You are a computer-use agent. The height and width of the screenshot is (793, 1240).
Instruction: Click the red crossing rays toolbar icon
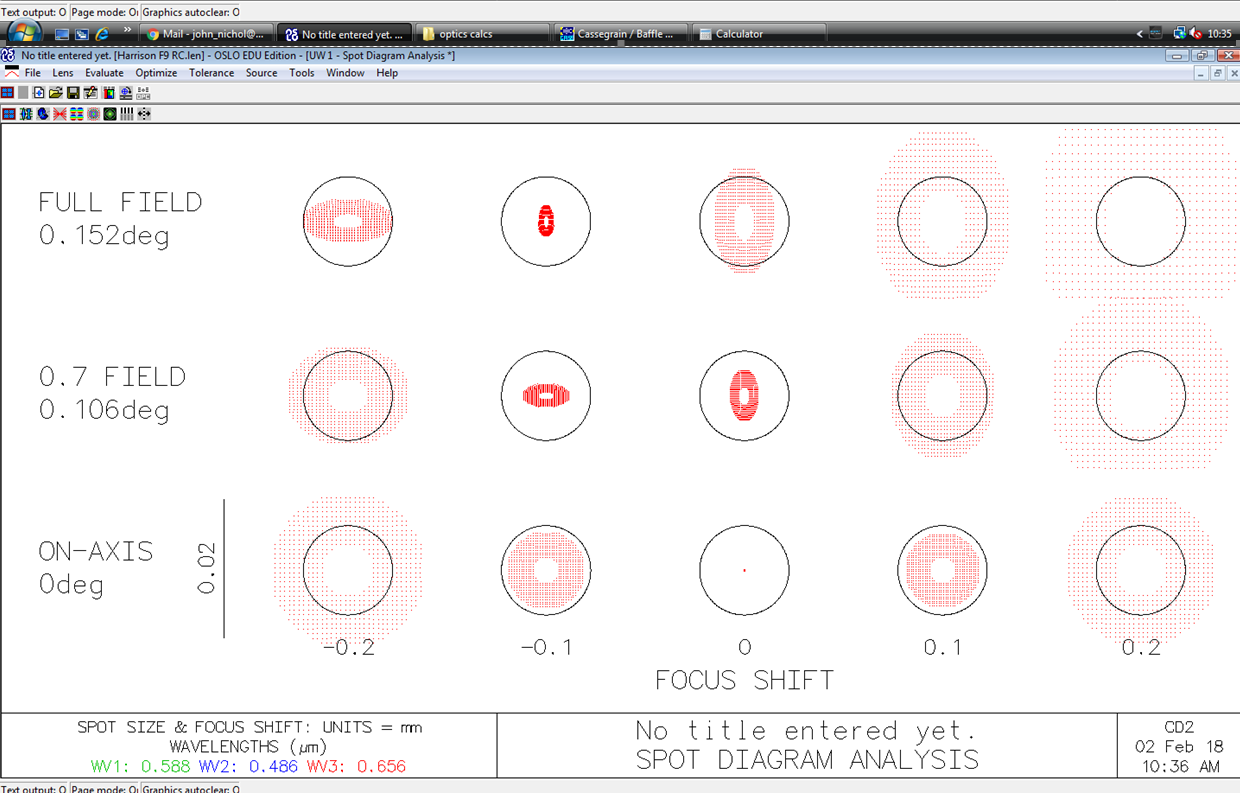point(60,114)
